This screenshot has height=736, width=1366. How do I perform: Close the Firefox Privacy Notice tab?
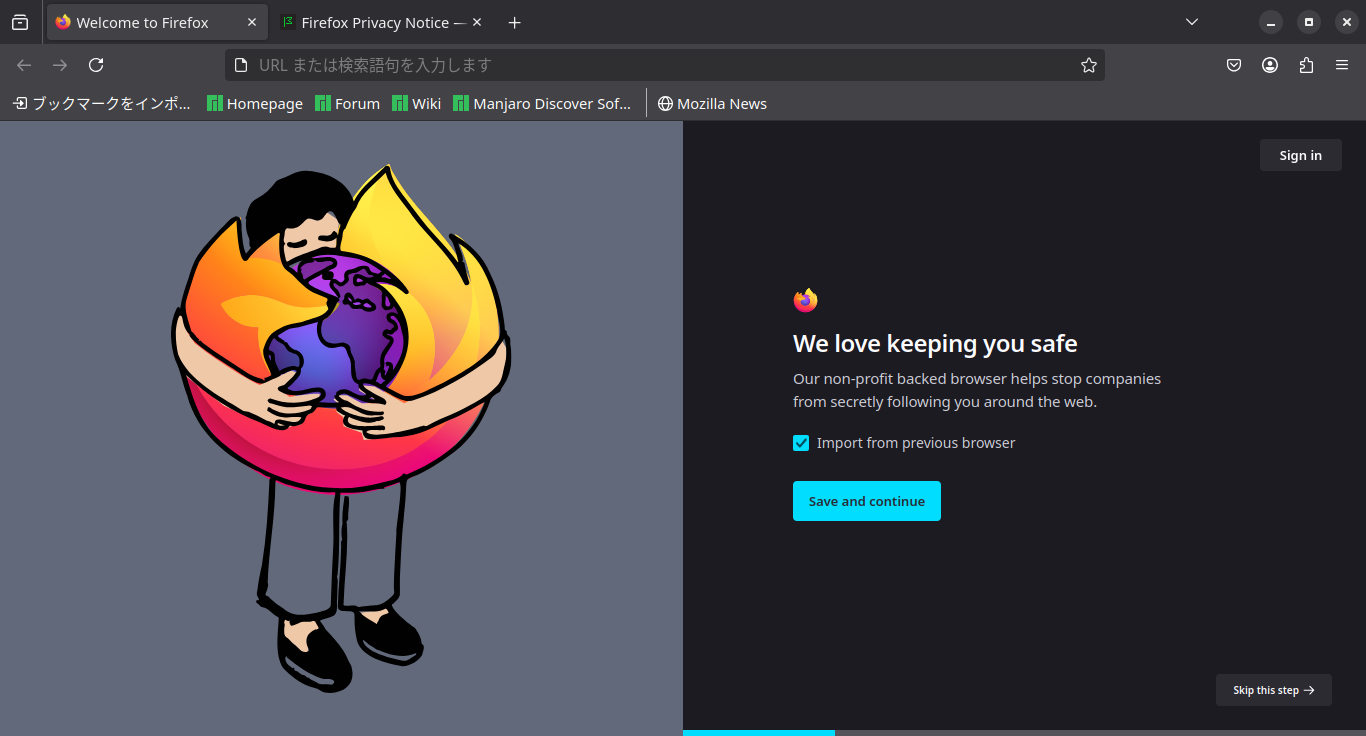point(477,22)
